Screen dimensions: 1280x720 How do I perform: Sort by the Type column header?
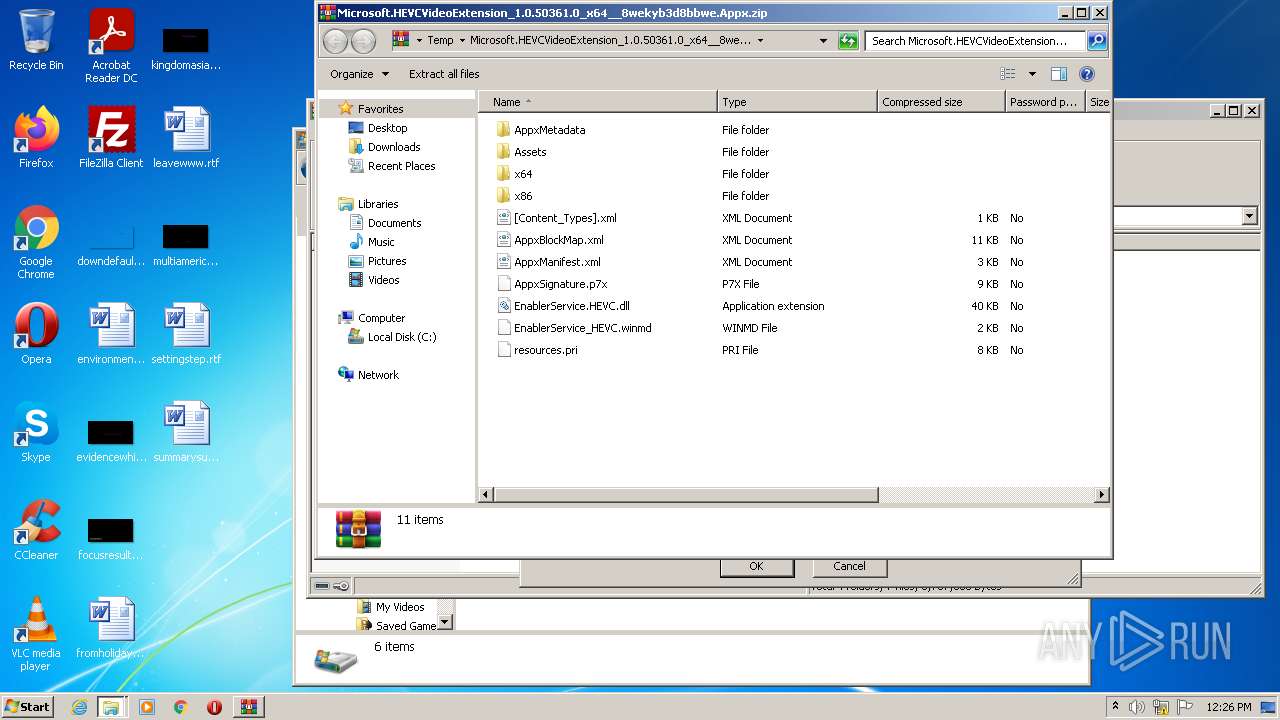click(797, 102)
